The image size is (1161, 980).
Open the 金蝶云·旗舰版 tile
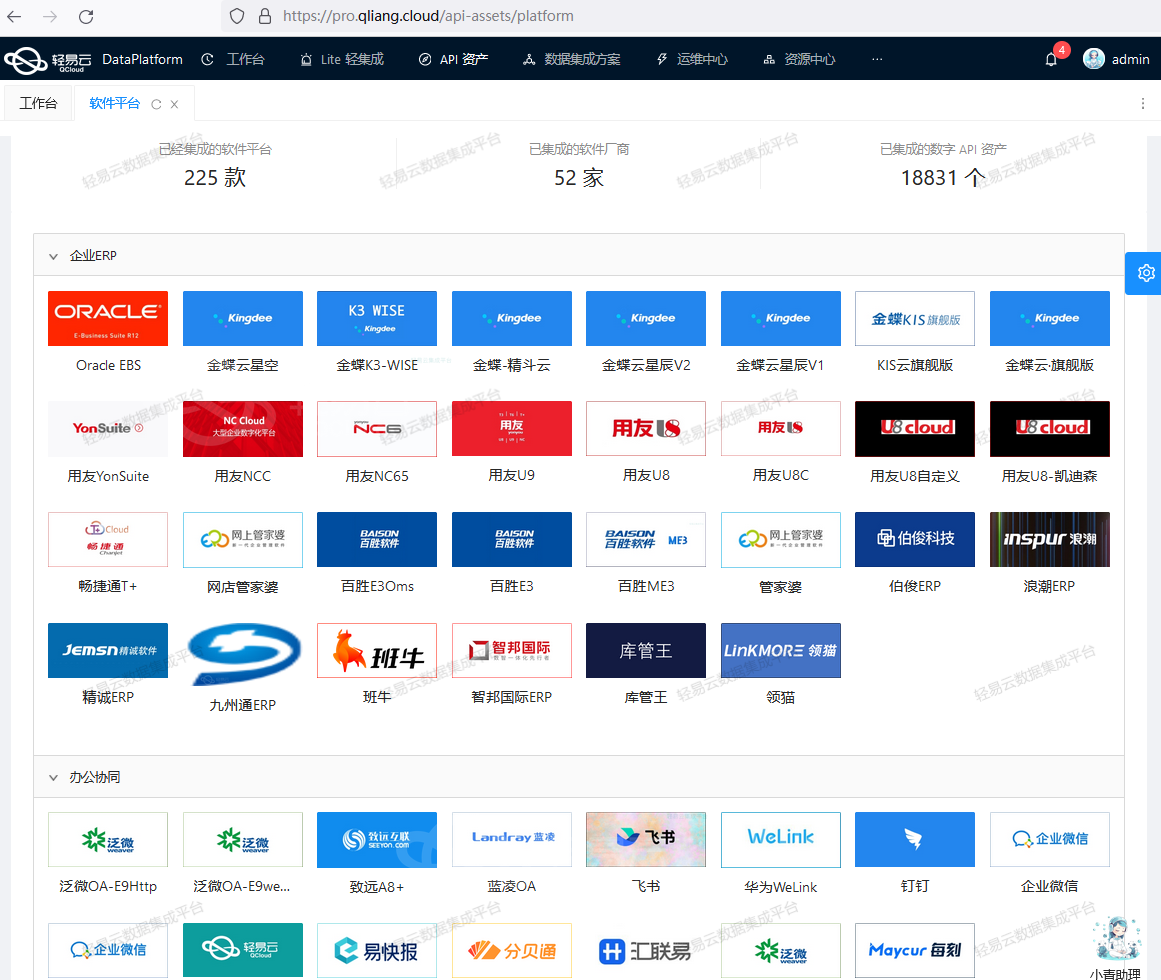(1049, 318)
